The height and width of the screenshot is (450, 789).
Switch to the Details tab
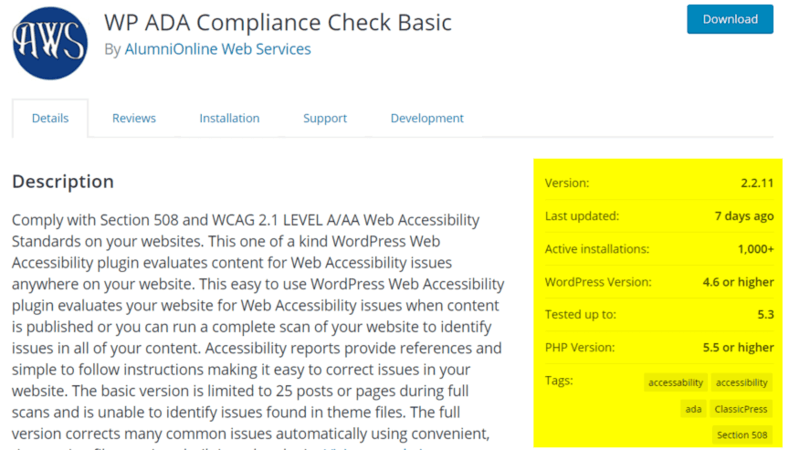50,118
